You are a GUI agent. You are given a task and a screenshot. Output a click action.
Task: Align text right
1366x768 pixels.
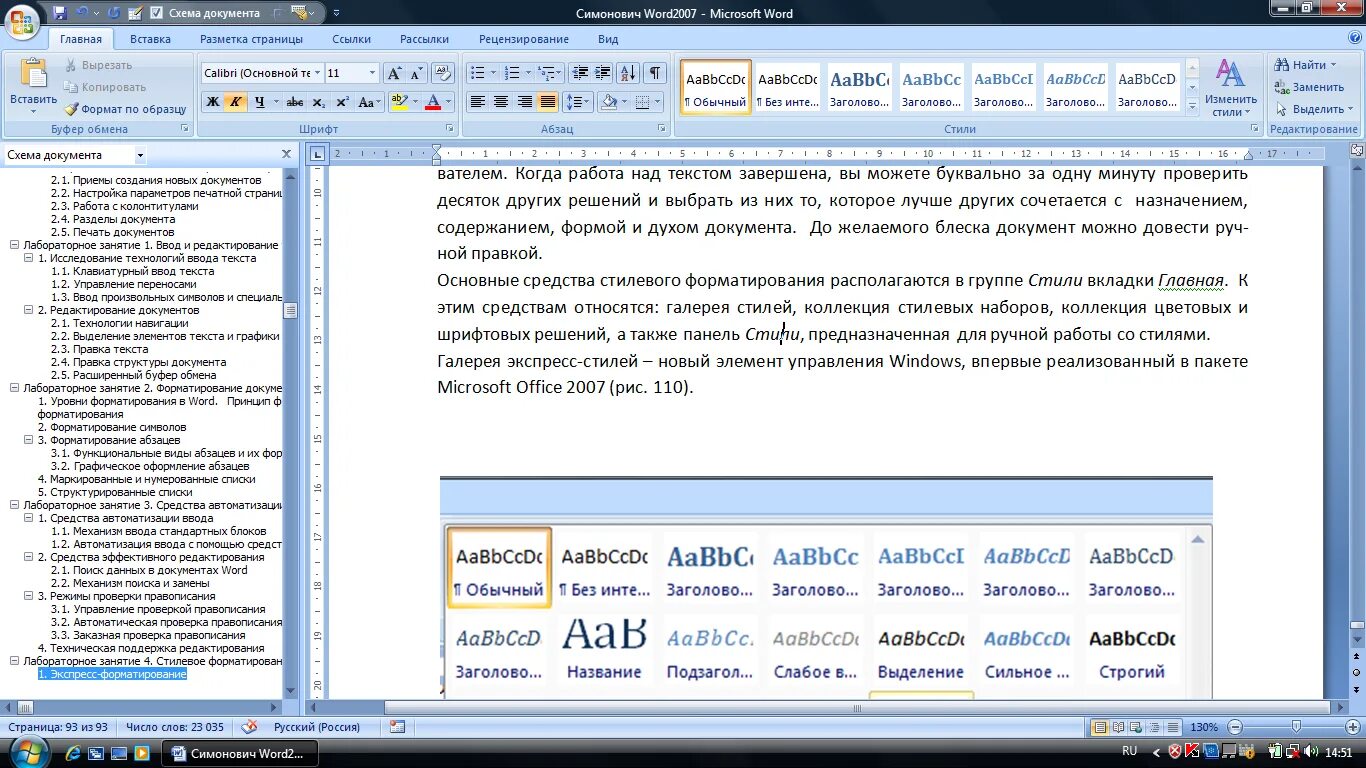pos(524,102)
